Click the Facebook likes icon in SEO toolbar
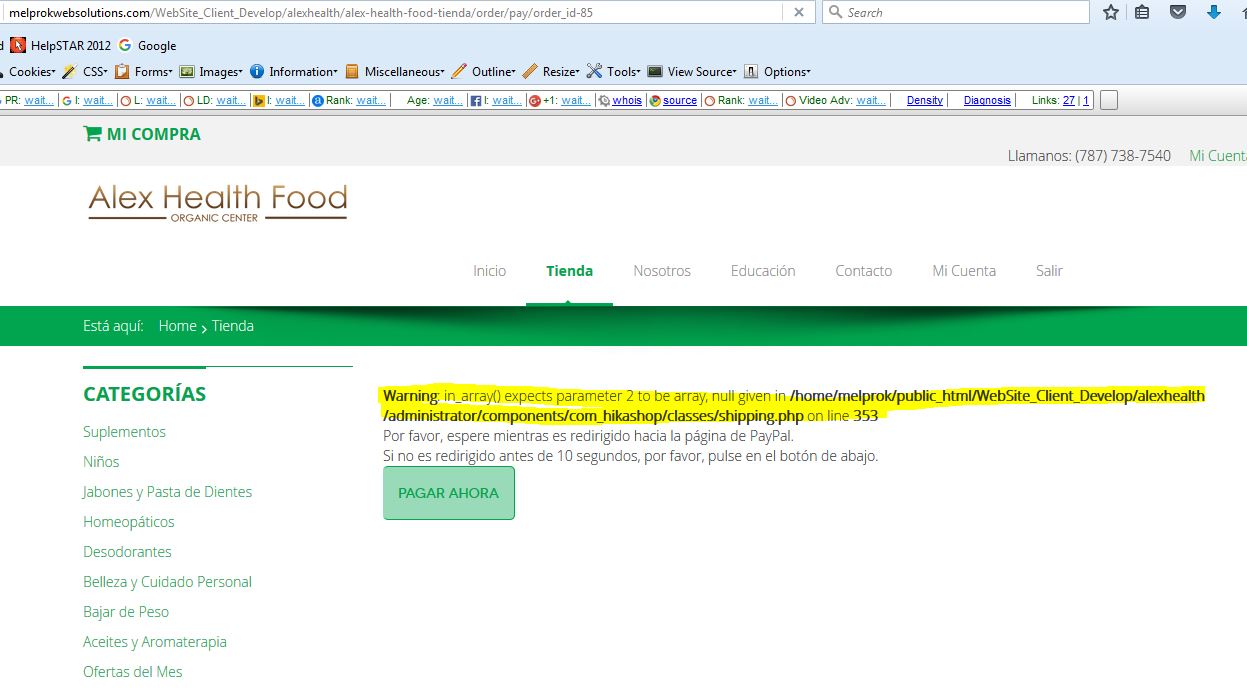This screenshot has width=1247, height=688. tap(476, 100)
